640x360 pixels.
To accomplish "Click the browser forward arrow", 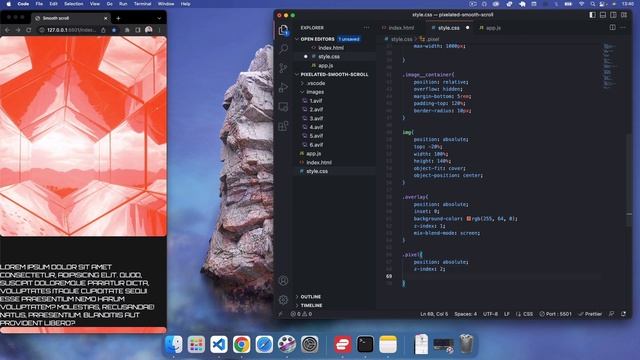I will pos(18,30).
